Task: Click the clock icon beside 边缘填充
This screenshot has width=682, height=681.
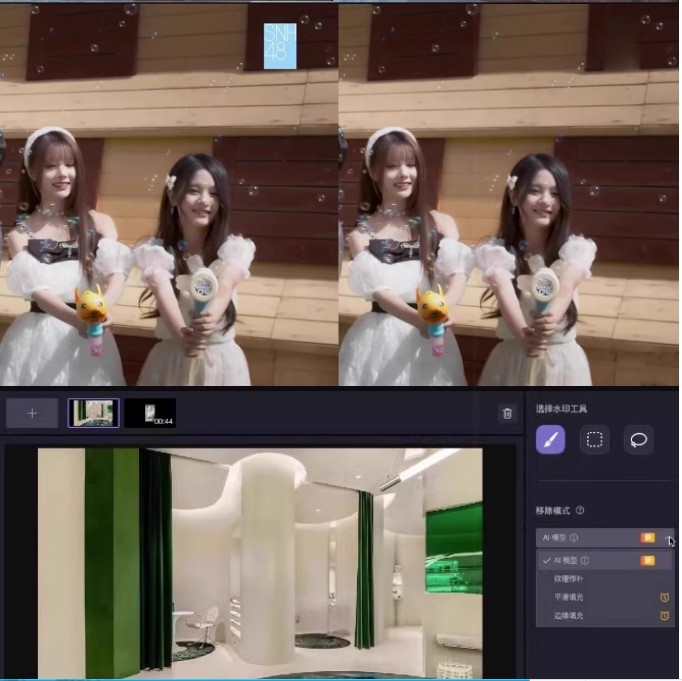Action: tap(667, 617)
